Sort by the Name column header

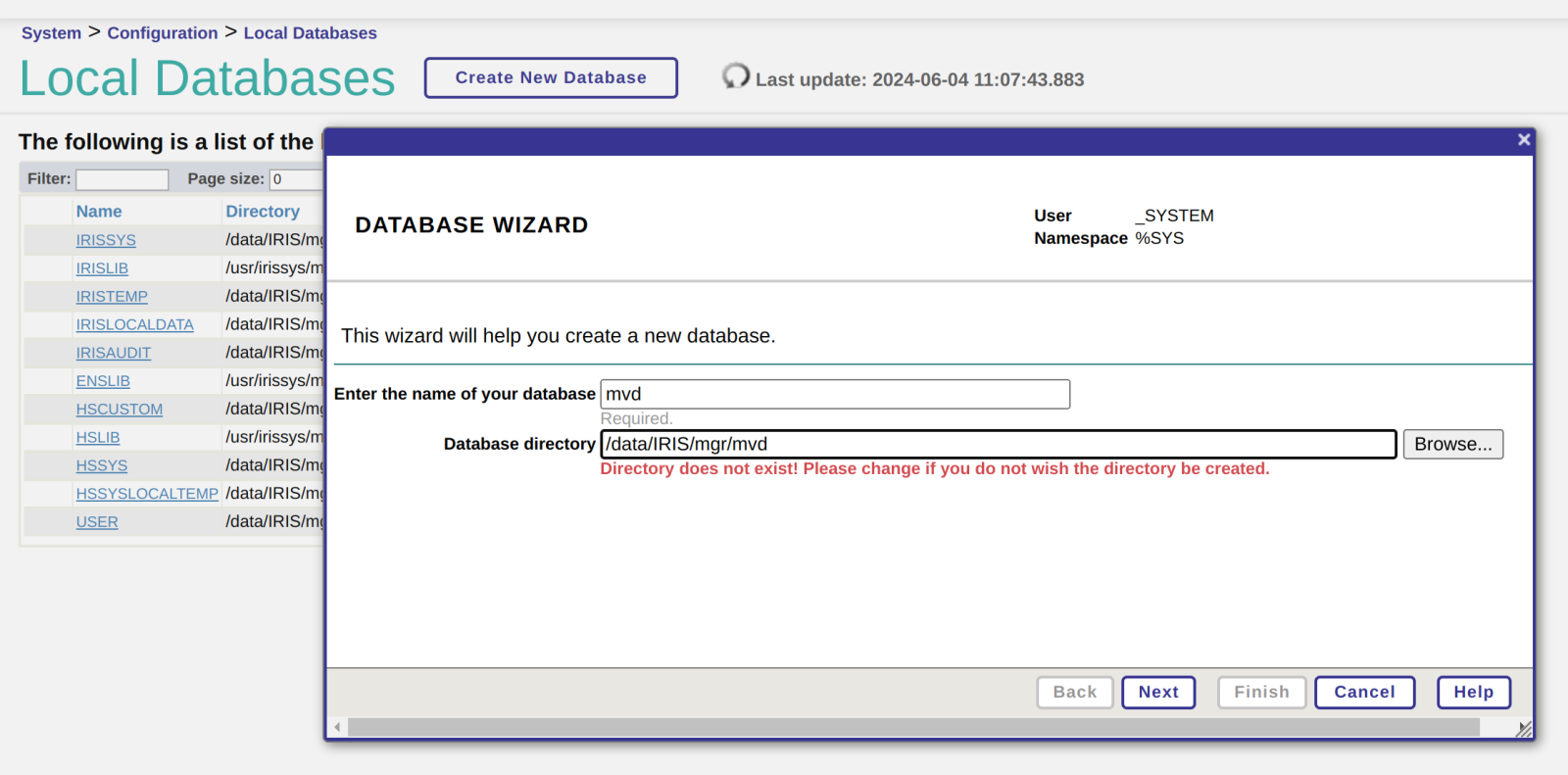(x=99, y=212)
